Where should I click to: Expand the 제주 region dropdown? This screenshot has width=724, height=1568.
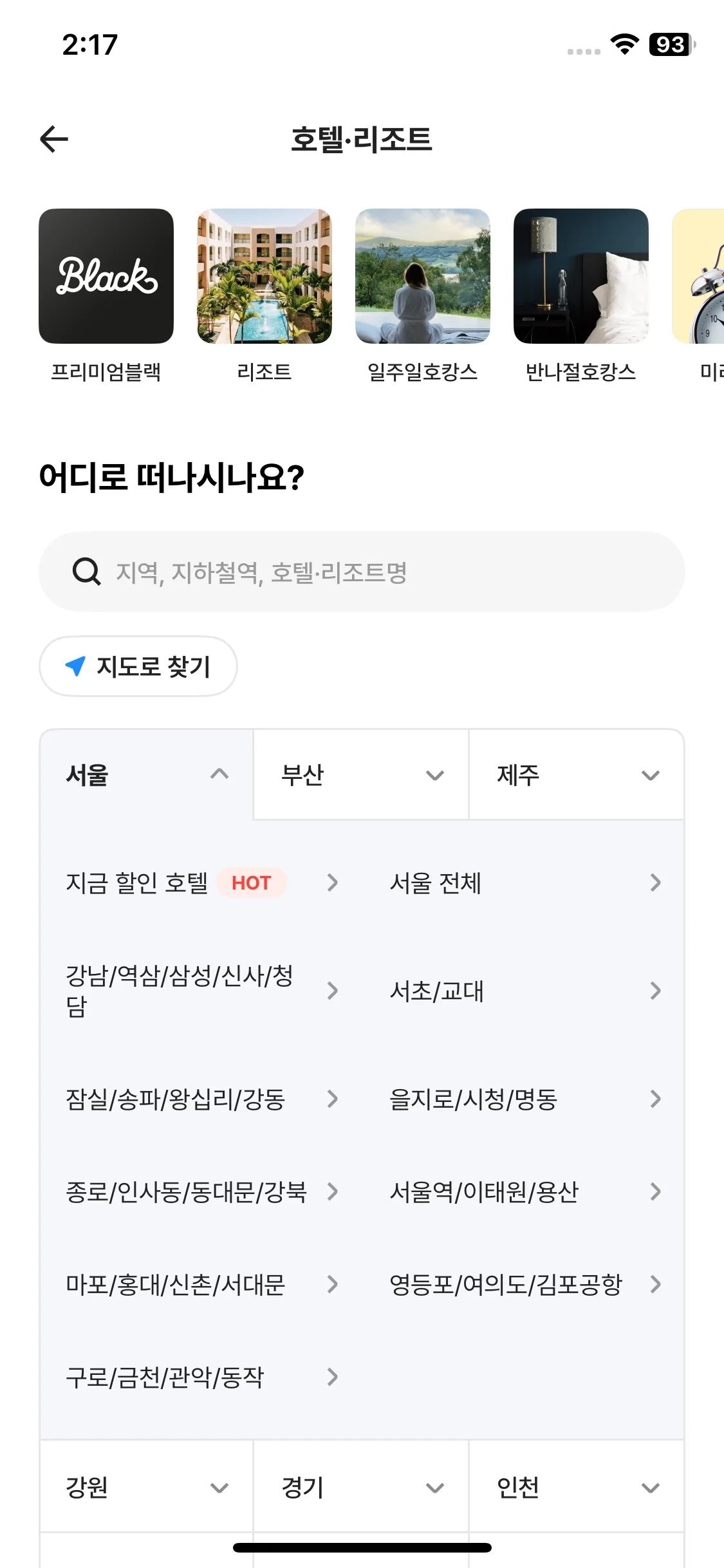[576, 774]
